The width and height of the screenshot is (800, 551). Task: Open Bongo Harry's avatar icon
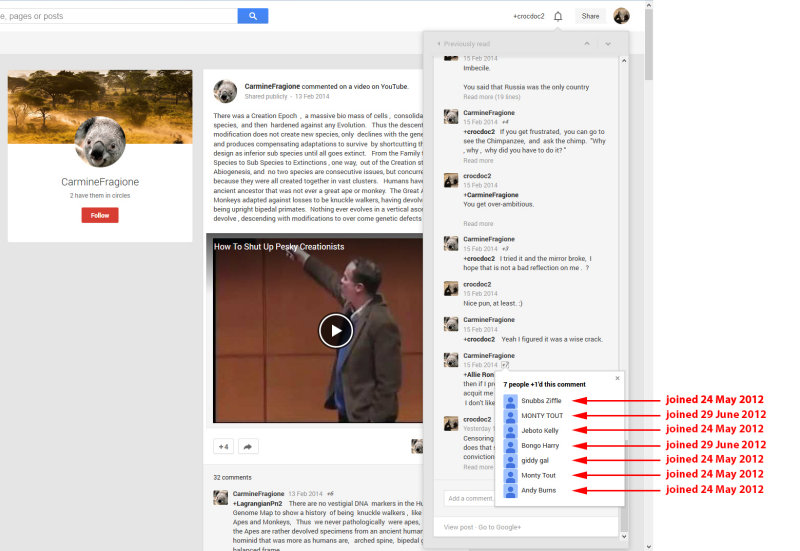pyautogui.click(x=510, y=445)
